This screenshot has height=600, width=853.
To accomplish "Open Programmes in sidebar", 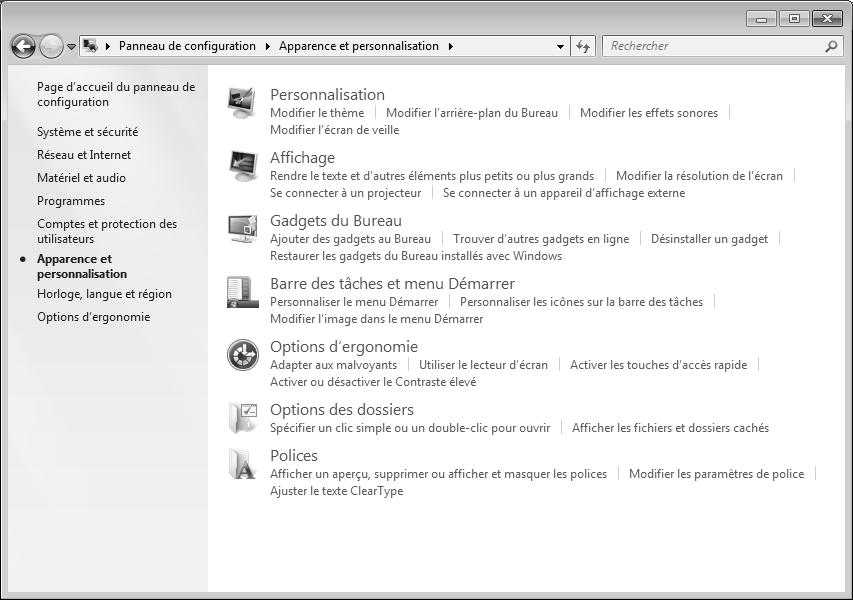I will (x=71, y=201).
